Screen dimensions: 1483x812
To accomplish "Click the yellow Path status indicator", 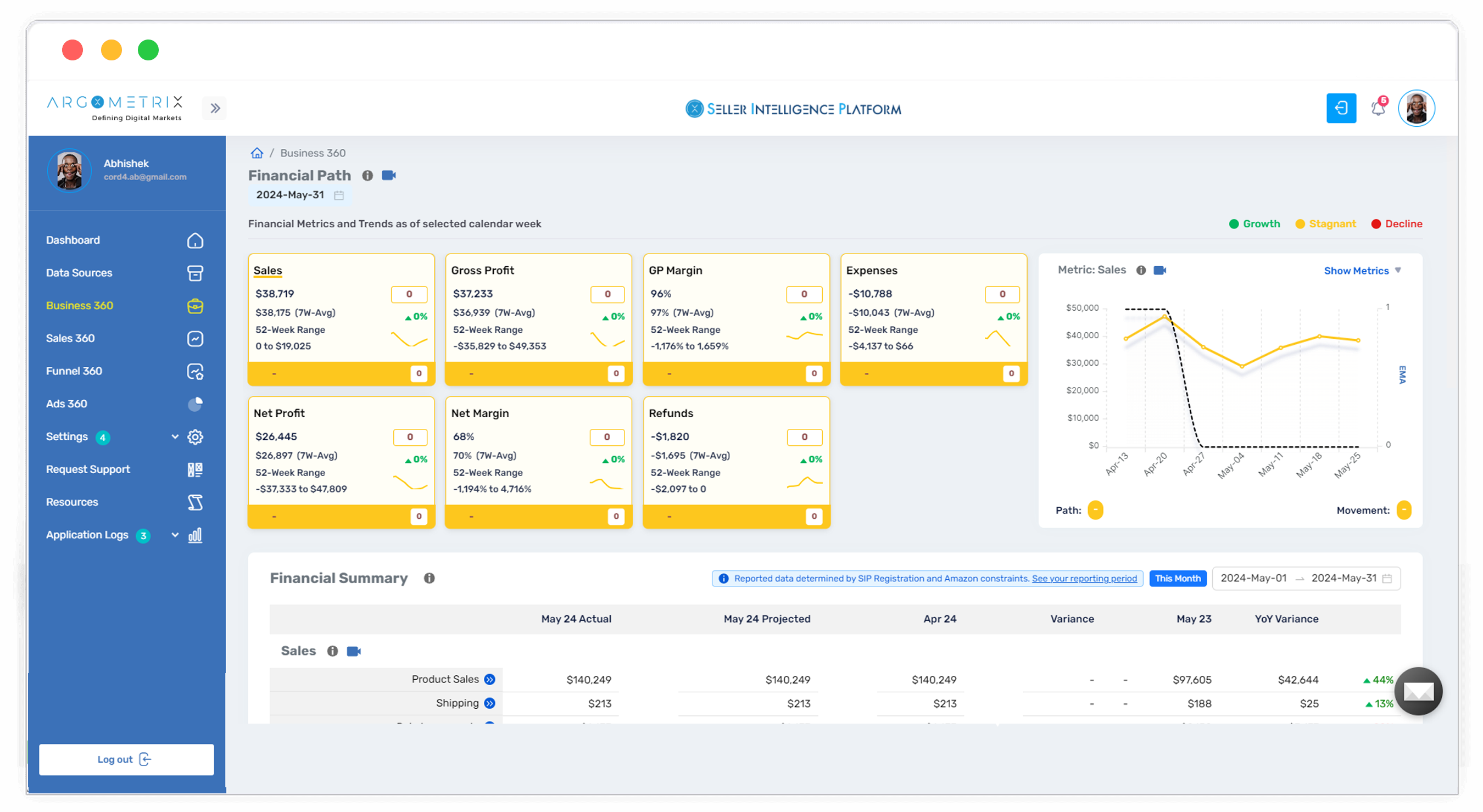I will click(1096, 511).
